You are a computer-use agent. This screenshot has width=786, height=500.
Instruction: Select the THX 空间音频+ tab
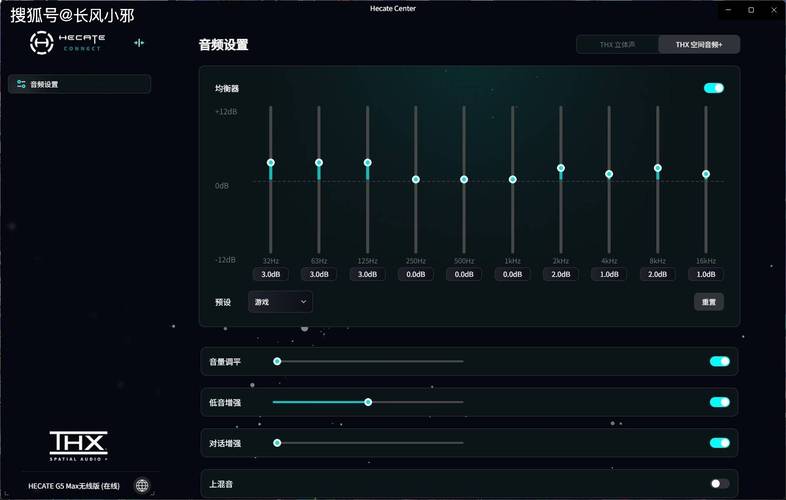point(699,45)
